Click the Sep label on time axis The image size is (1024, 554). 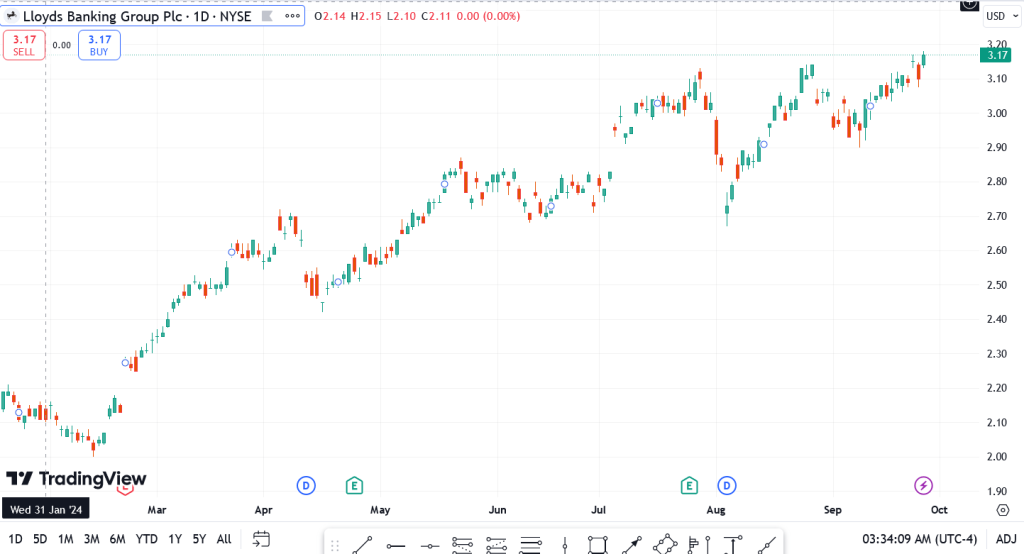[x=833, y=510]
